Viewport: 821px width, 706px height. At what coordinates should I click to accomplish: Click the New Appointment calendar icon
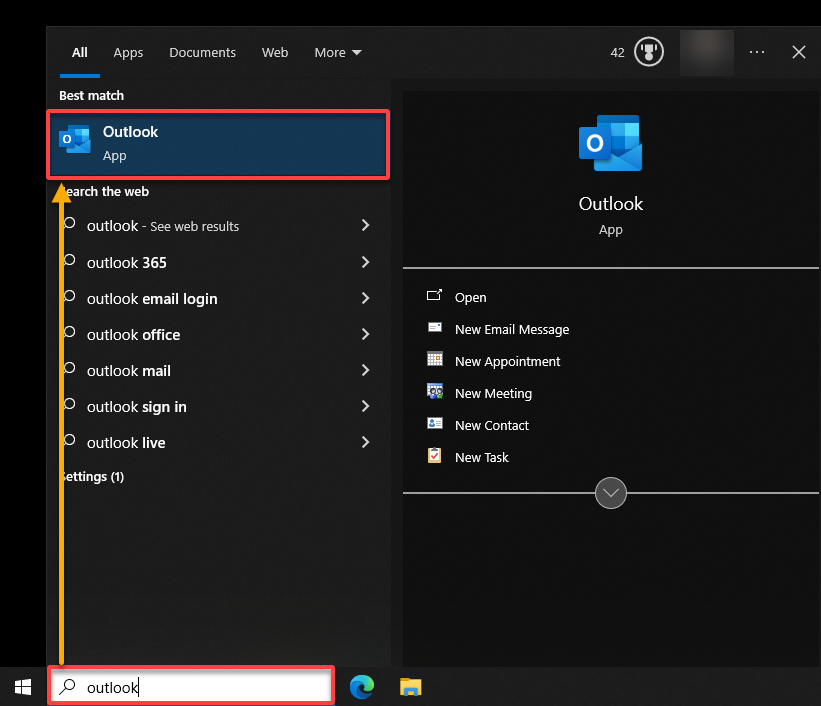pos(435,359)
